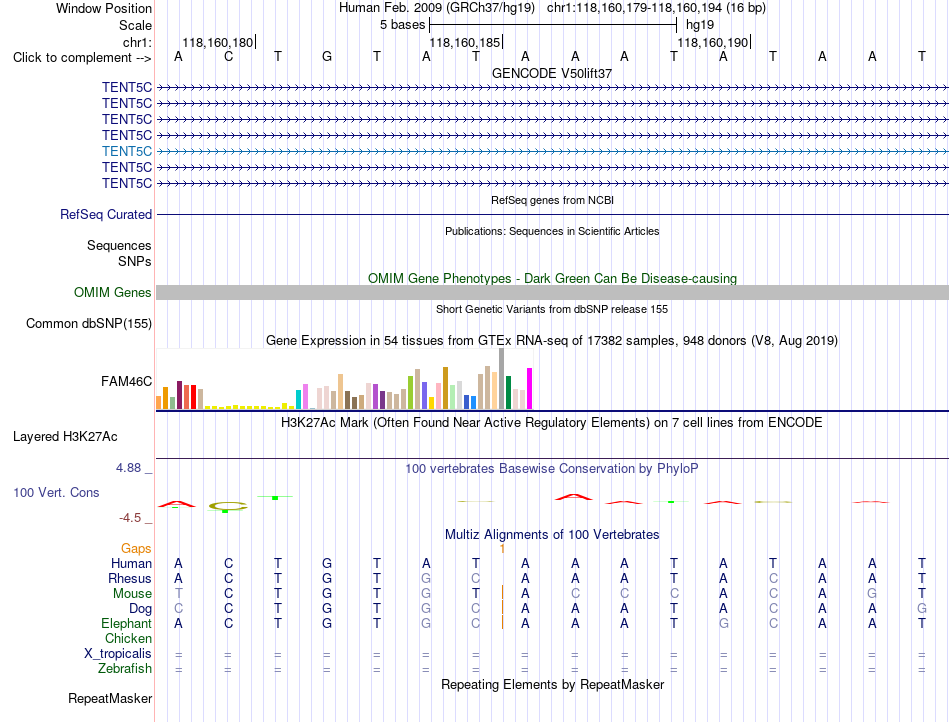Image resolution: width=950 pixels, height=722 pixels.
Task: Click the Human species label in Multiz alignment
Action: 131,564
